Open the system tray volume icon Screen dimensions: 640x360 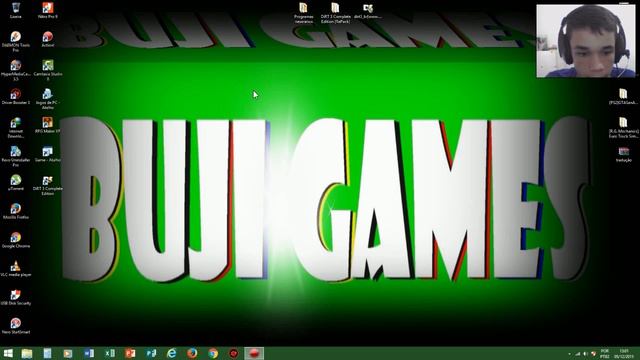(585, 354)
